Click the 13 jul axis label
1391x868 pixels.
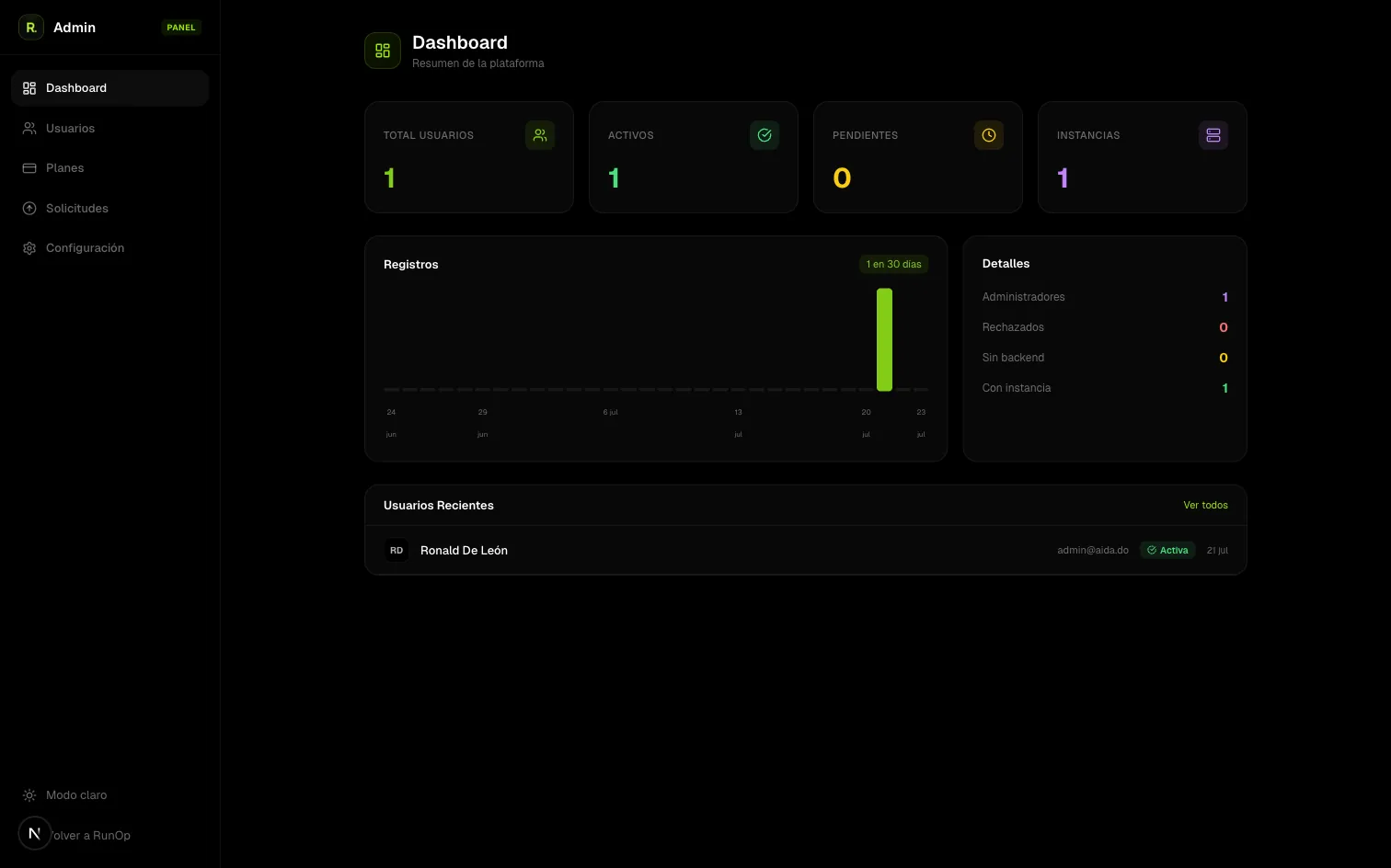click(738, 423)
